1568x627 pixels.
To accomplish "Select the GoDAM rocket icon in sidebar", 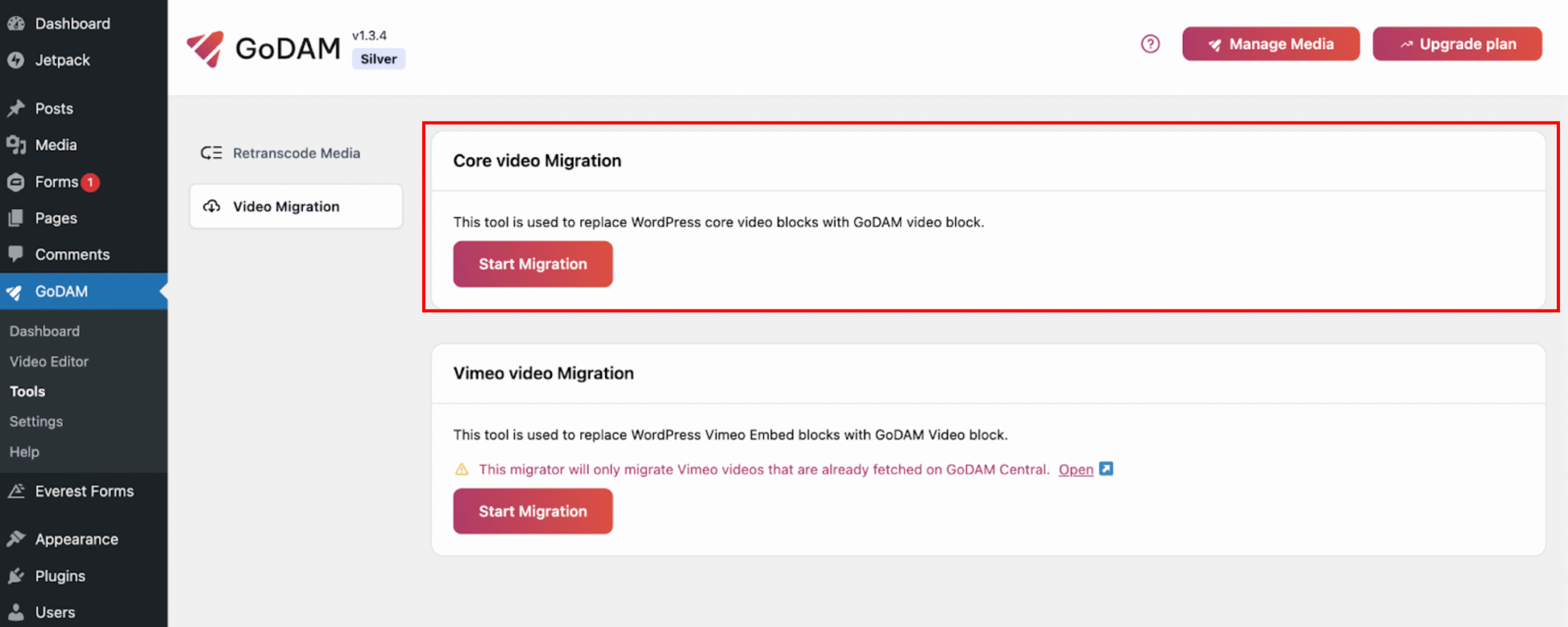I will [x=17, y=291].
